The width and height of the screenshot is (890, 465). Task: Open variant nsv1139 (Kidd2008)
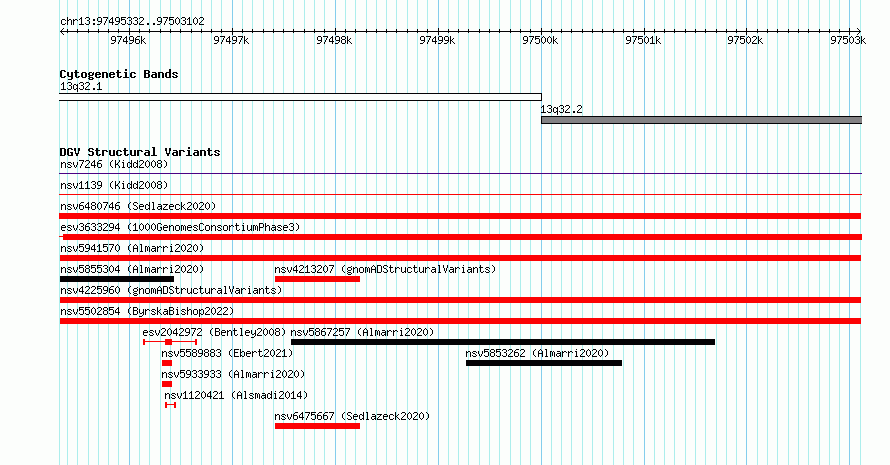tap(114, 186)
